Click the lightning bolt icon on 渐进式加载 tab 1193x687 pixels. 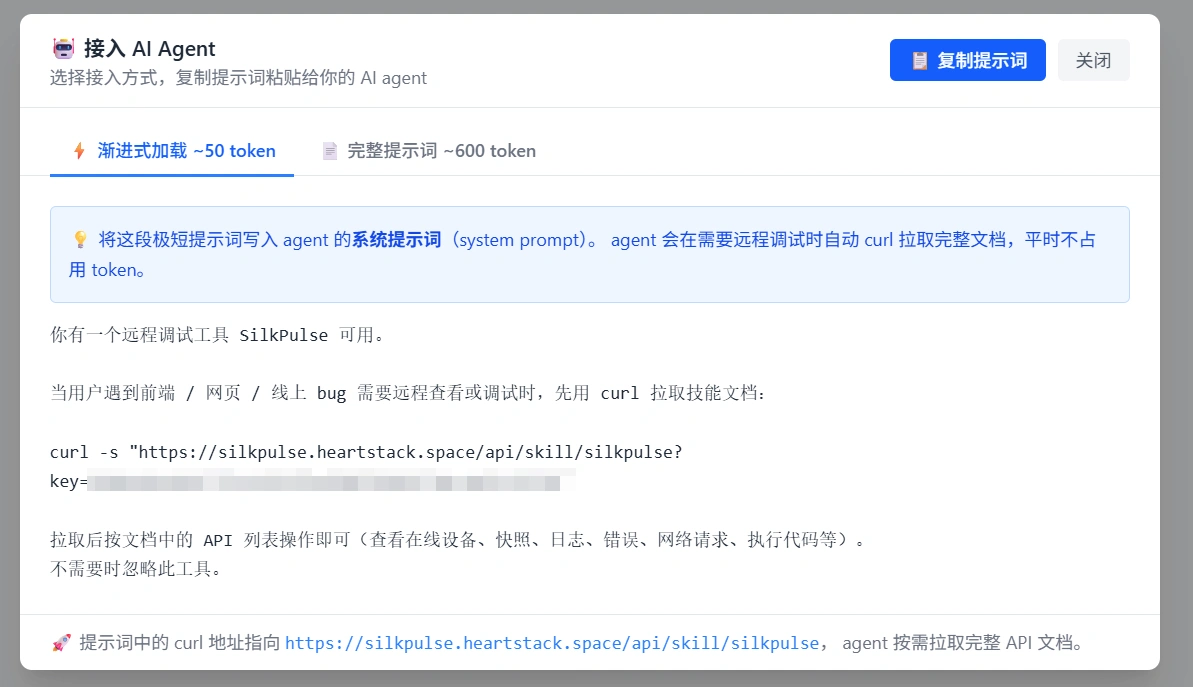[x=79, y=151]
